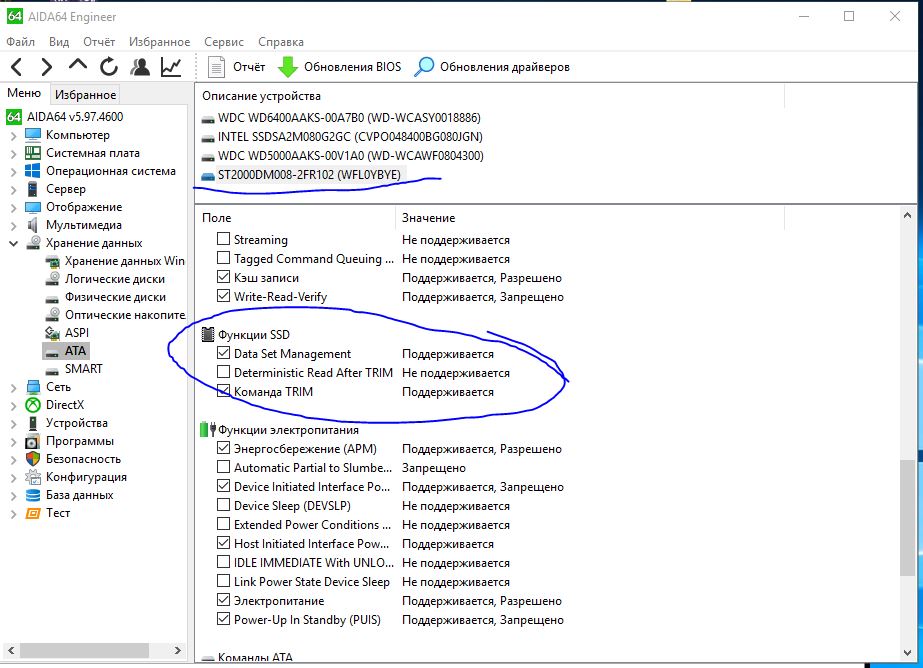Image resolution: width=923 pixels, height=668 pixels.
Task: Toggle Tagged Command Queuing checkbox
Action: coord(223,258)
